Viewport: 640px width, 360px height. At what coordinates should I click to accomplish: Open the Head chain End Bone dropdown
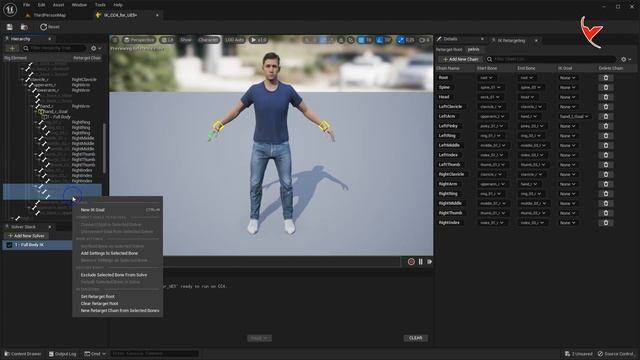pos(527,97)
